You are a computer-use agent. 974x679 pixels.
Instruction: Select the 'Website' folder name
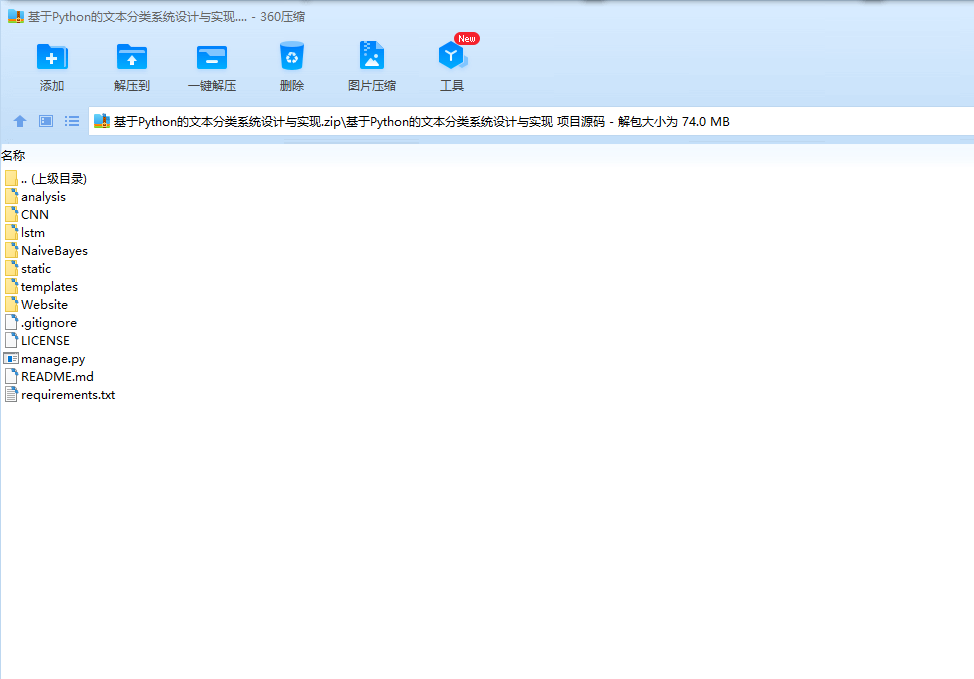coord(44,304)
